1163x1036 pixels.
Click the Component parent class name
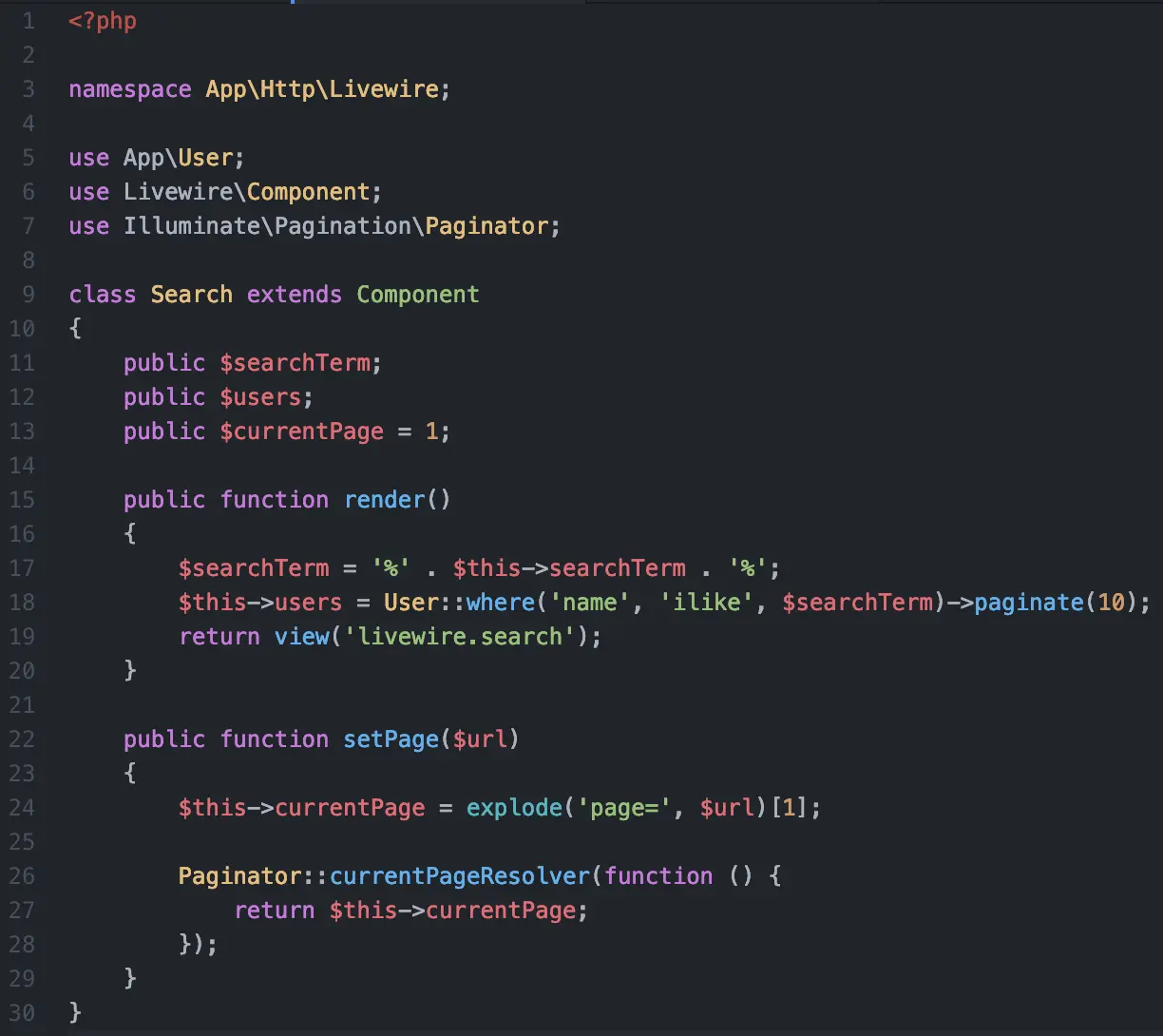click(x=418, y=295)
